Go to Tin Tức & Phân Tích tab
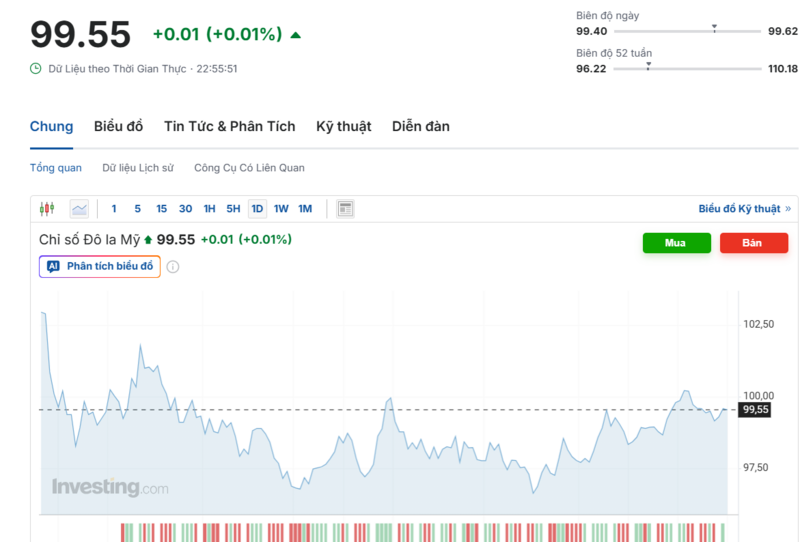Viewport: 800px width, 542px height. pos(230,126)
